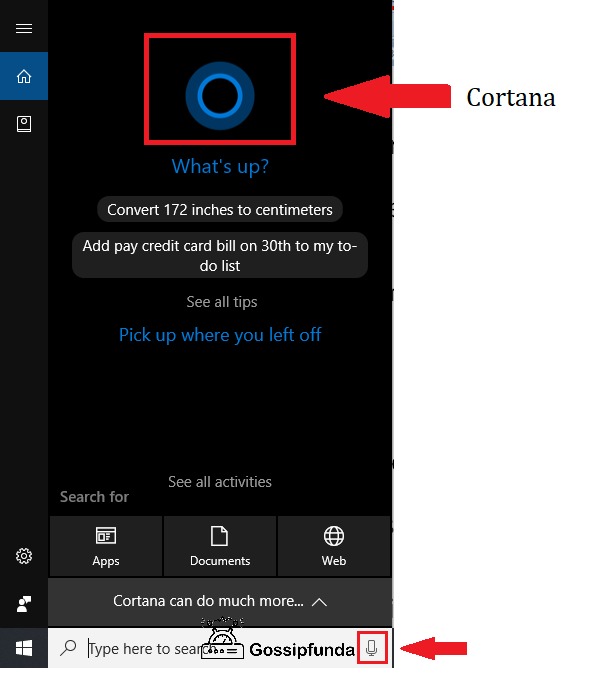Open the Cortana Notebook icon

point(24,124)
